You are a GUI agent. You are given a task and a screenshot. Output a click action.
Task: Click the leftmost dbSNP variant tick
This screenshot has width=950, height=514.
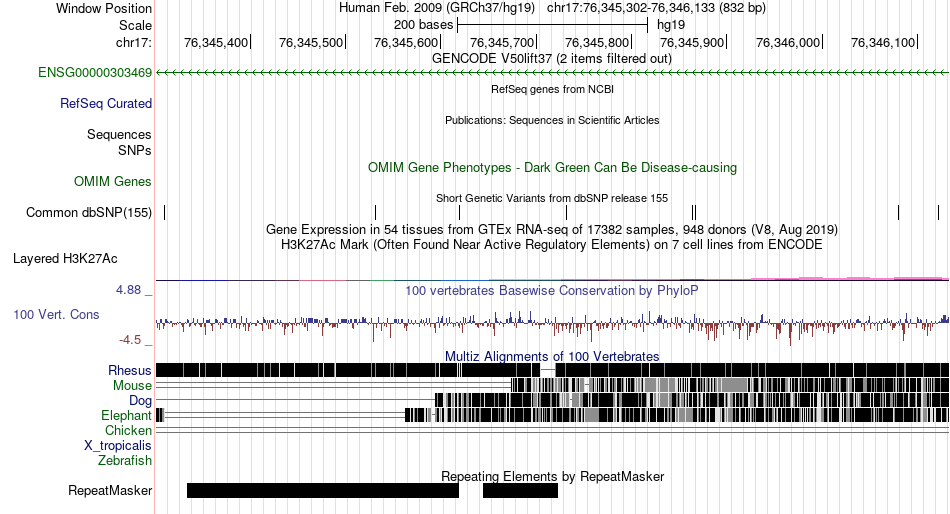[165, 212]
